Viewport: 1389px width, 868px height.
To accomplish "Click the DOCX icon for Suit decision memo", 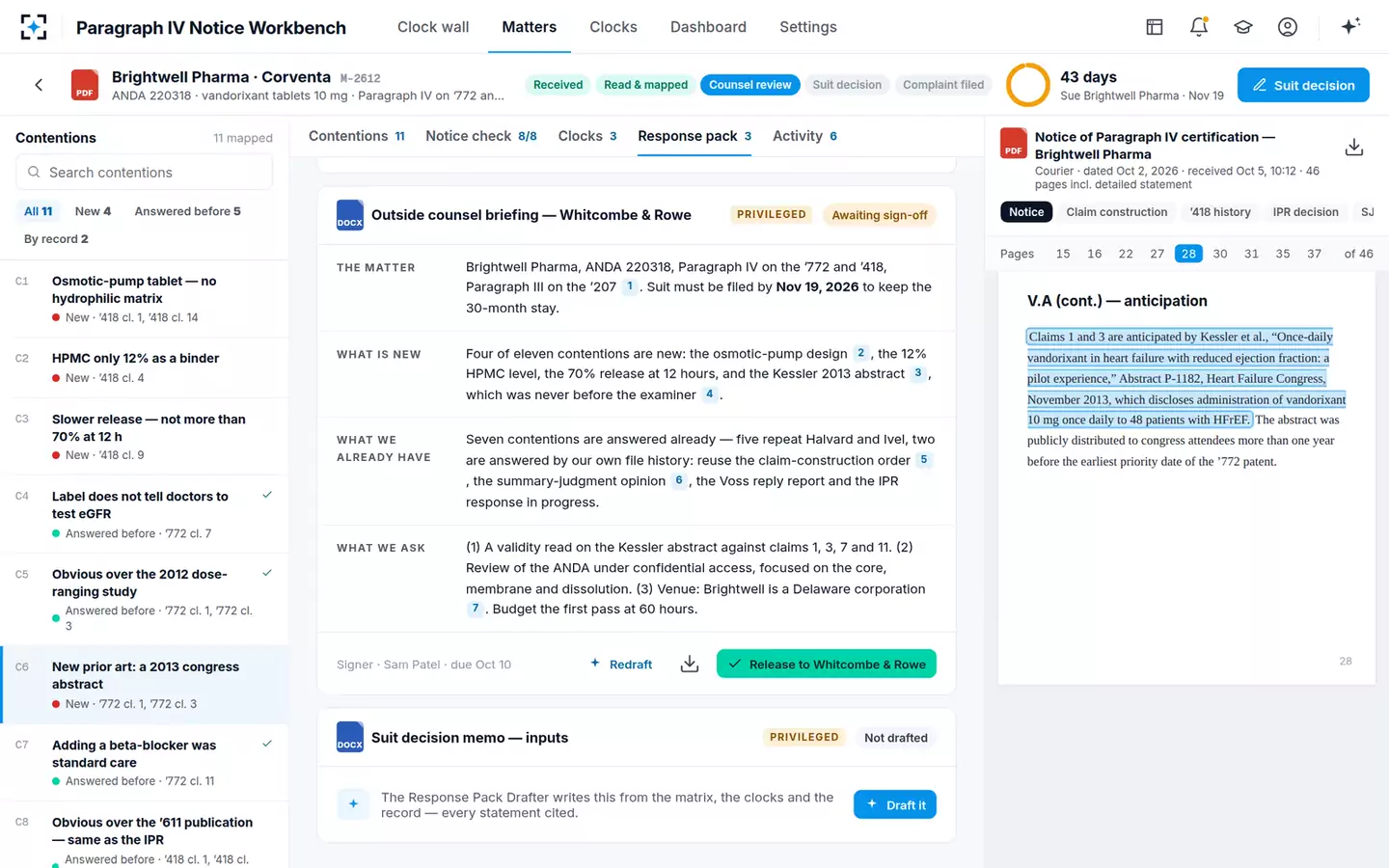I will 350,738.
